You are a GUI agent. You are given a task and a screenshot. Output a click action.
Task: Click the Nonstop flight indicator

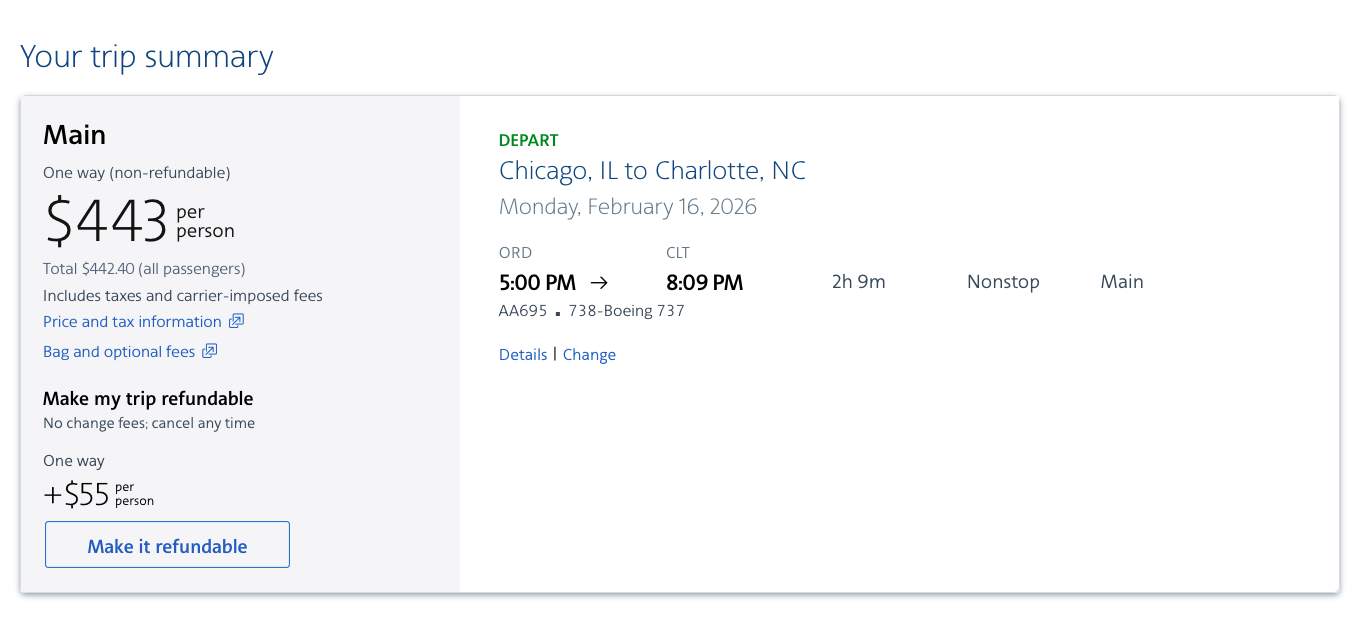pos(1003,282)
